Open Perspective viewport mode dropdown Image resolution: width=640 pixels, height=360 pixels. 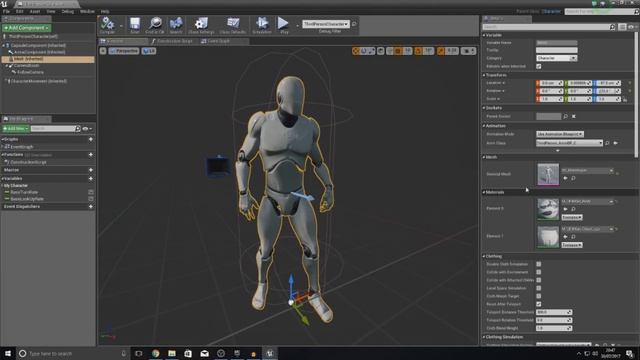pyautogui.click(x=124, y=51)
